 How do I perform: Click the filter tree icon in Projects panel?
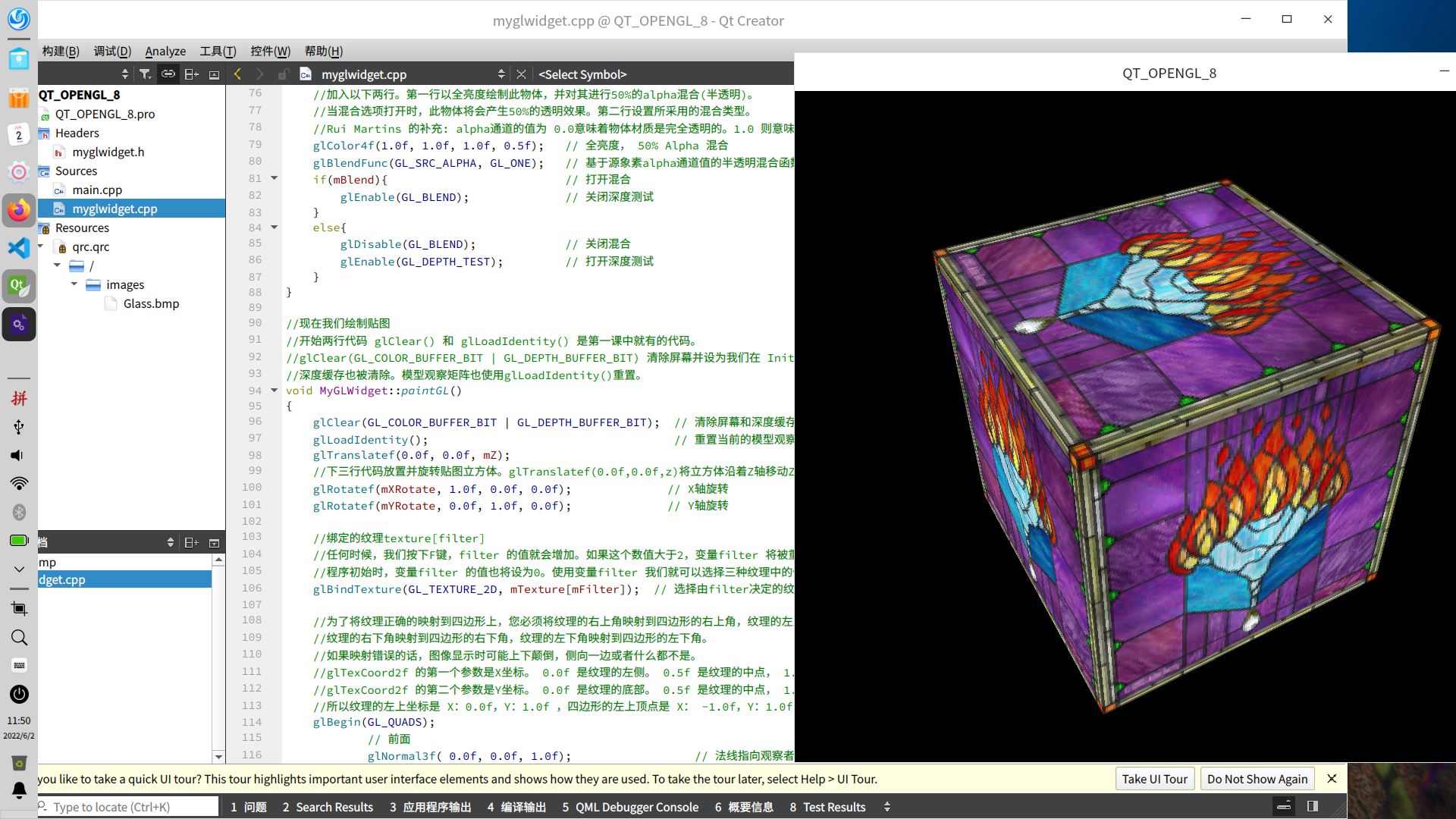pyautogui.click(x=145, y=74)
